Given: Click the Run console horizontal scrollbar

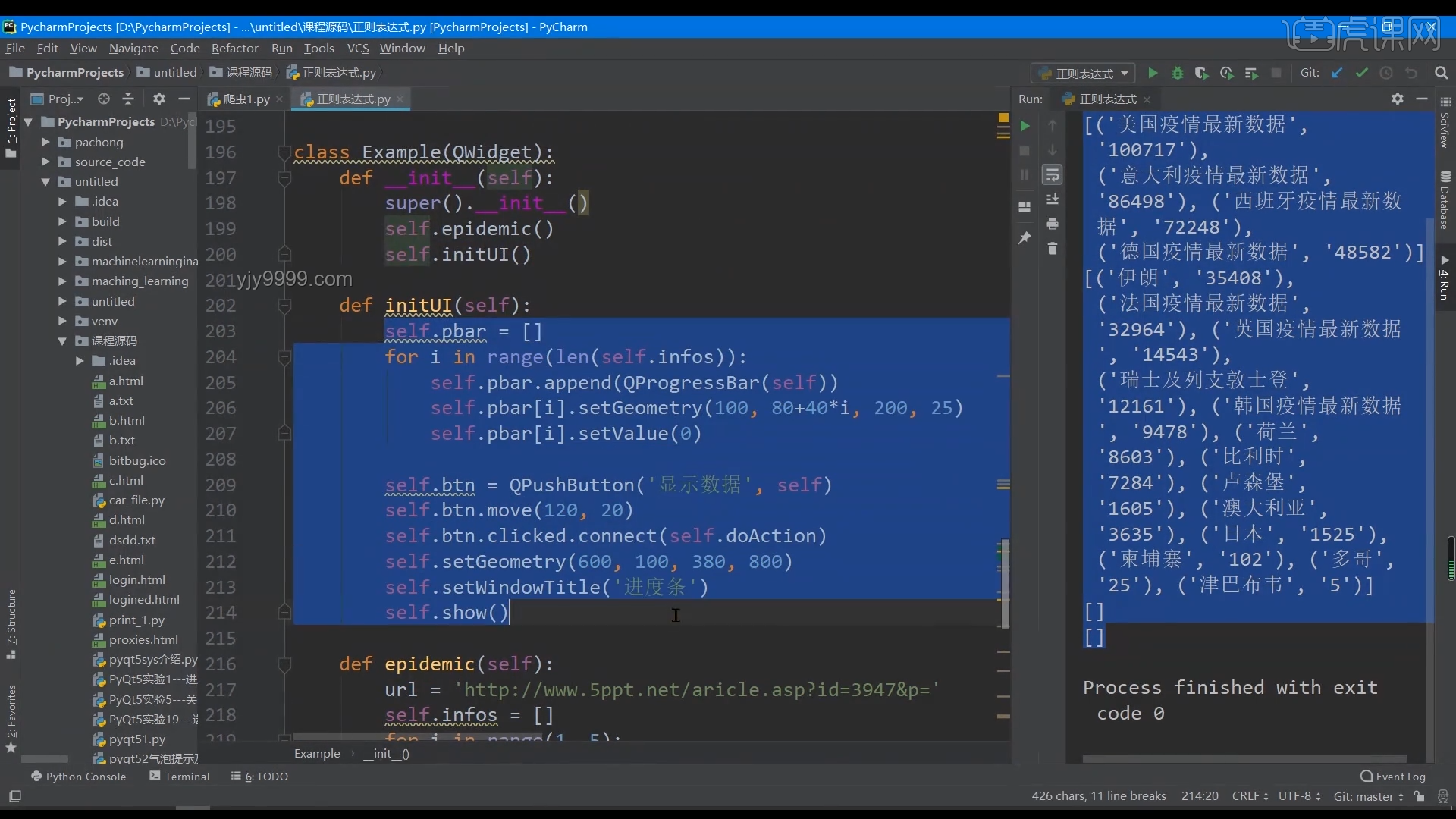Looking at the screenshot, I should click(1244, 758).
